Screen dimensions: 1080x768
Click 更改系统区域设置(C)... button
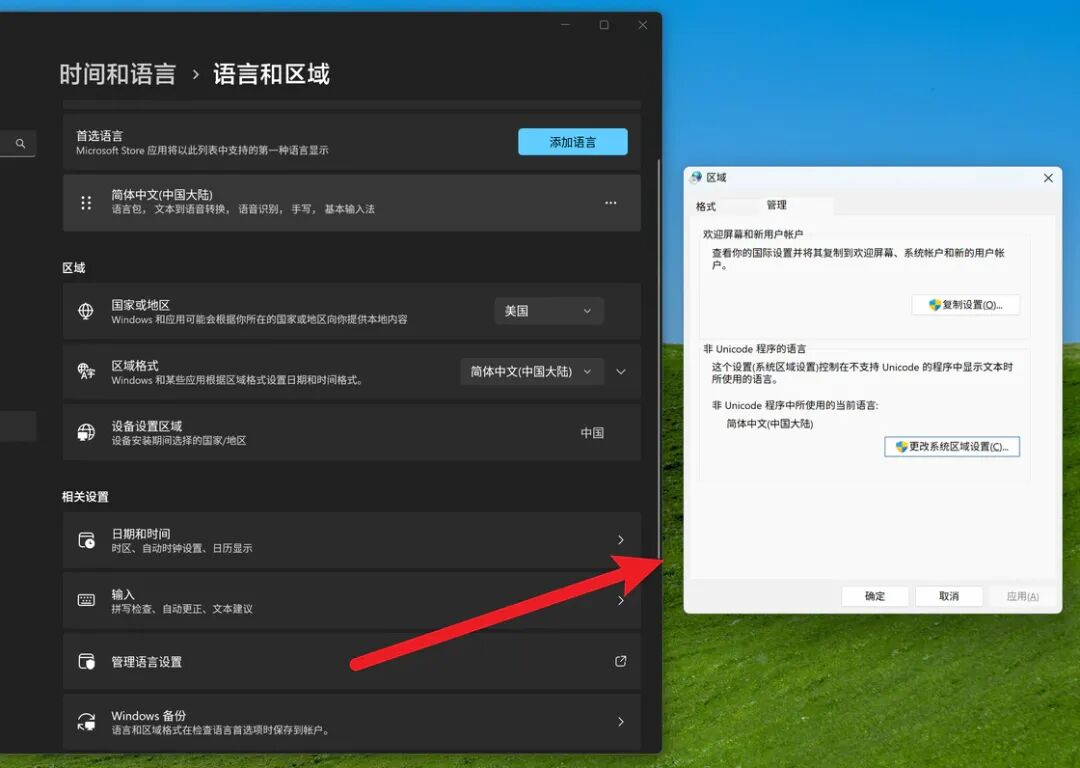tap(952, 446)
